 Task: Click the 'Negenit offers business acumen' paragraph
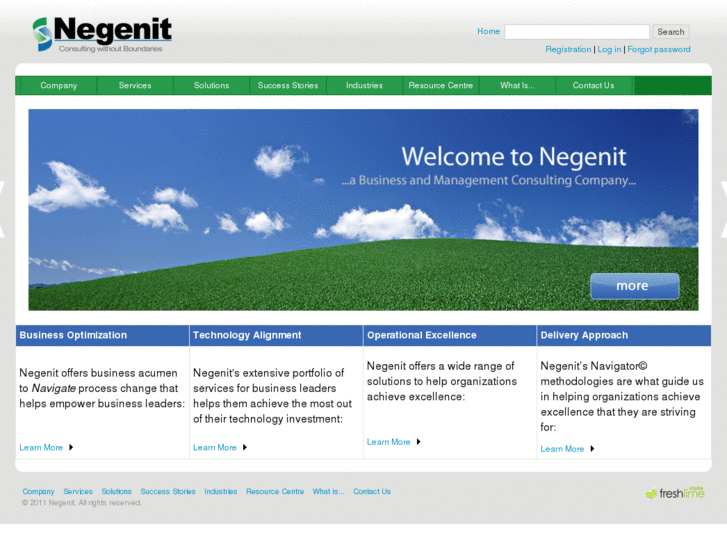102,388
